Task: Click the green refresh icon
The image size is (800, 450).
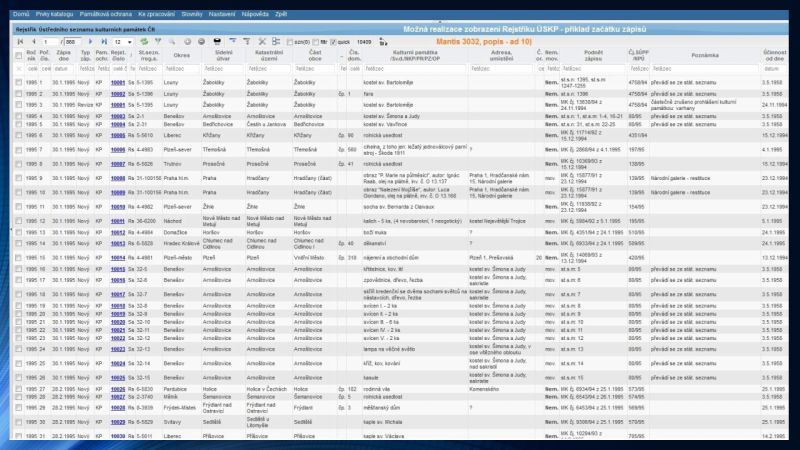Action: pyautogui.click(x=144, y=42)
